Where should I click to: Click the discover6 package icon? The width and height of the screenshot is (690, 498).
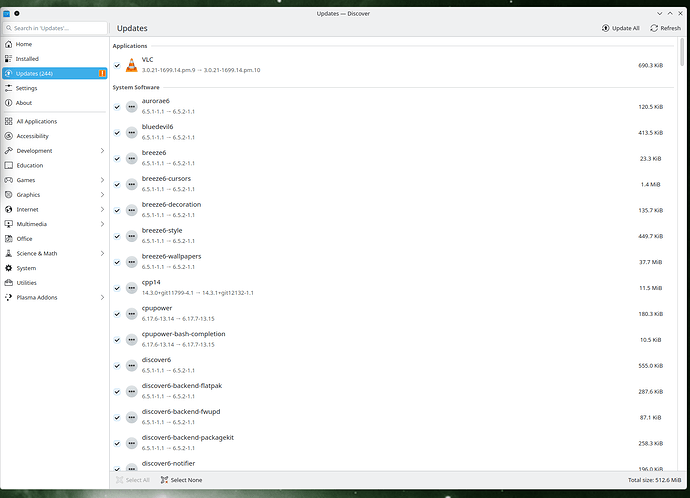click(x=132, y=366)
